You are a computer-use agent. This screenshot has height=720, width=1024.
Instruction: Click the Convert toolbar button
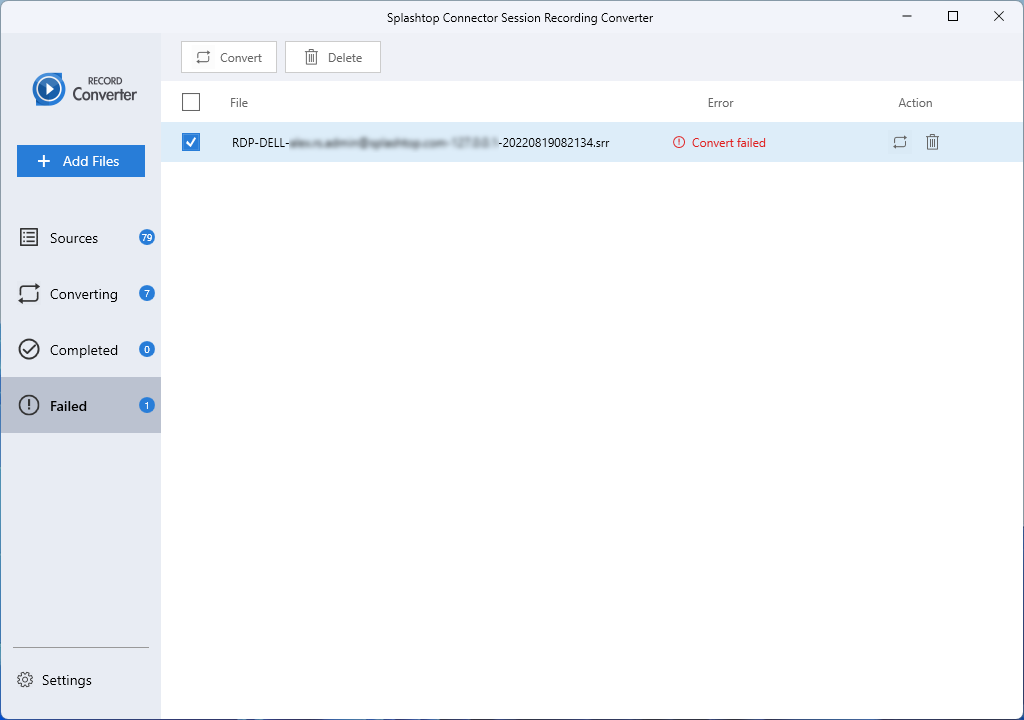[x=229, y=57]
